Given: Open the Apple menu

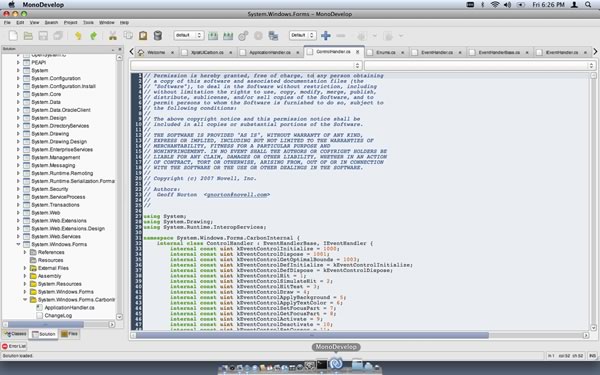Looking at the screenshot, I should coord(11,5).
